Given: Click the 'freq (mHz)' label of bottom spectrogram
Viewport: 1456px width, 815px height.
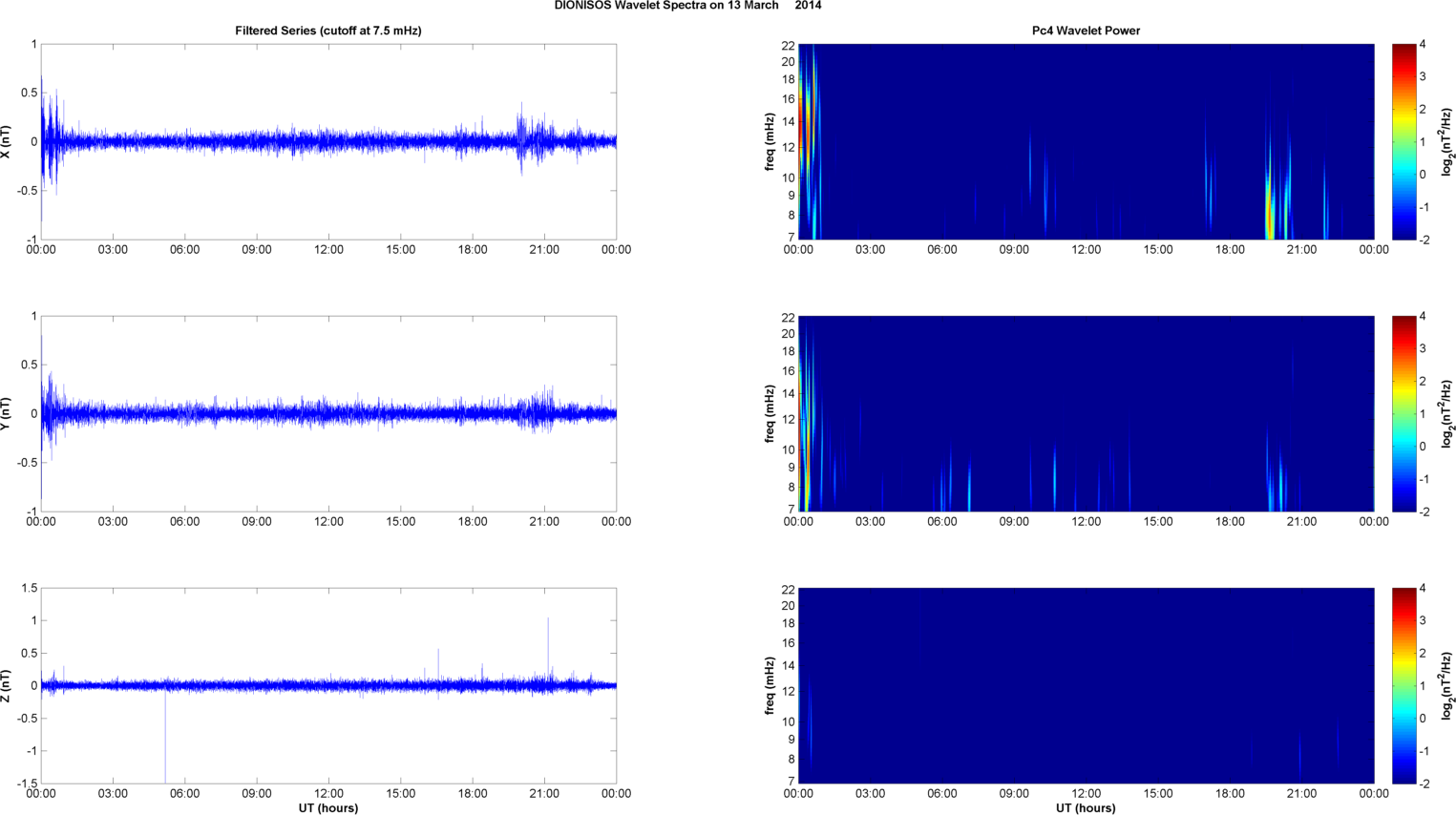Looking at the screenshot, I should pyautogui.click(x=770, y=685).
